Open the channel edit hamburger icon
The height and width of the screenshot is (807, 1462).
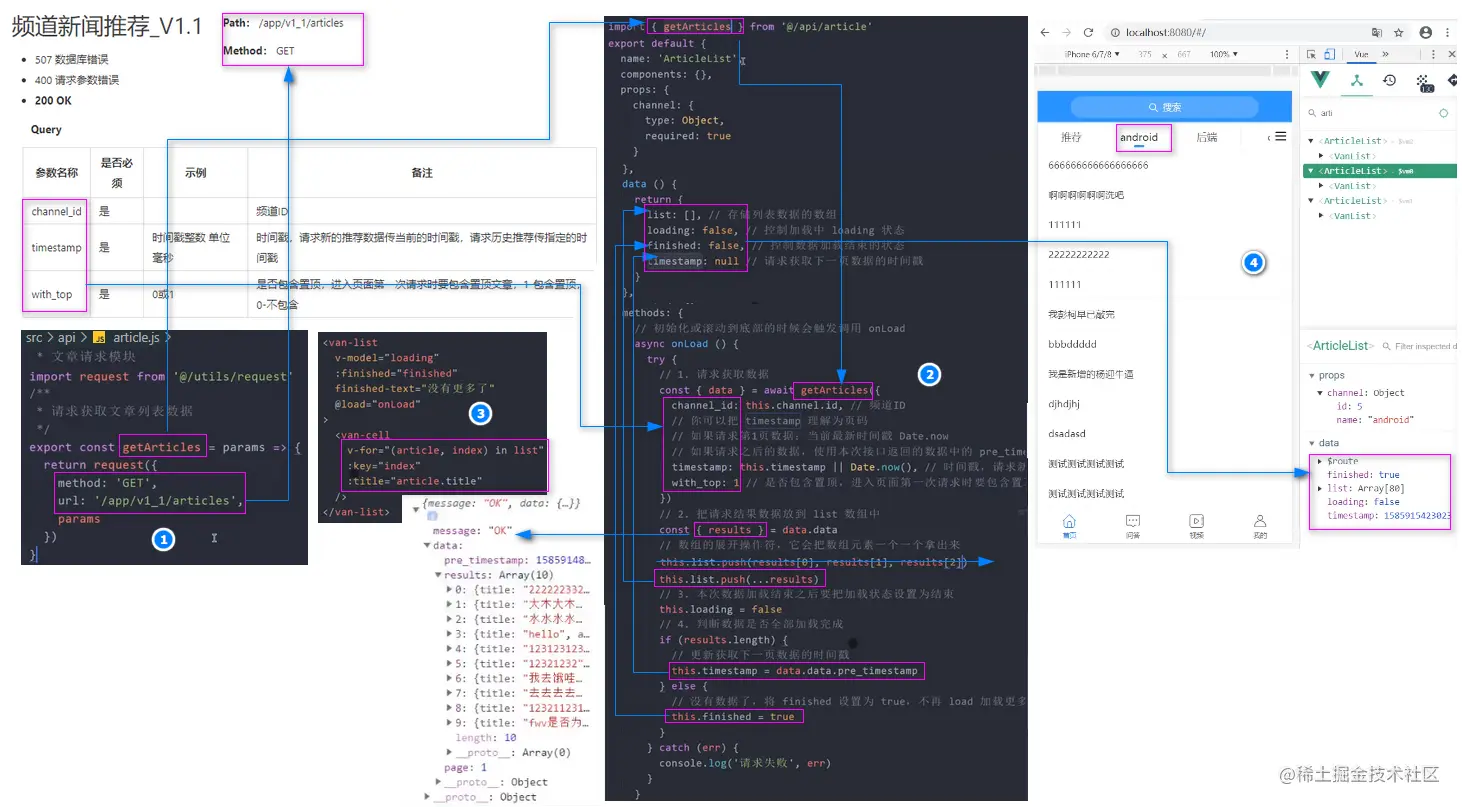[x=1280, y=137]
